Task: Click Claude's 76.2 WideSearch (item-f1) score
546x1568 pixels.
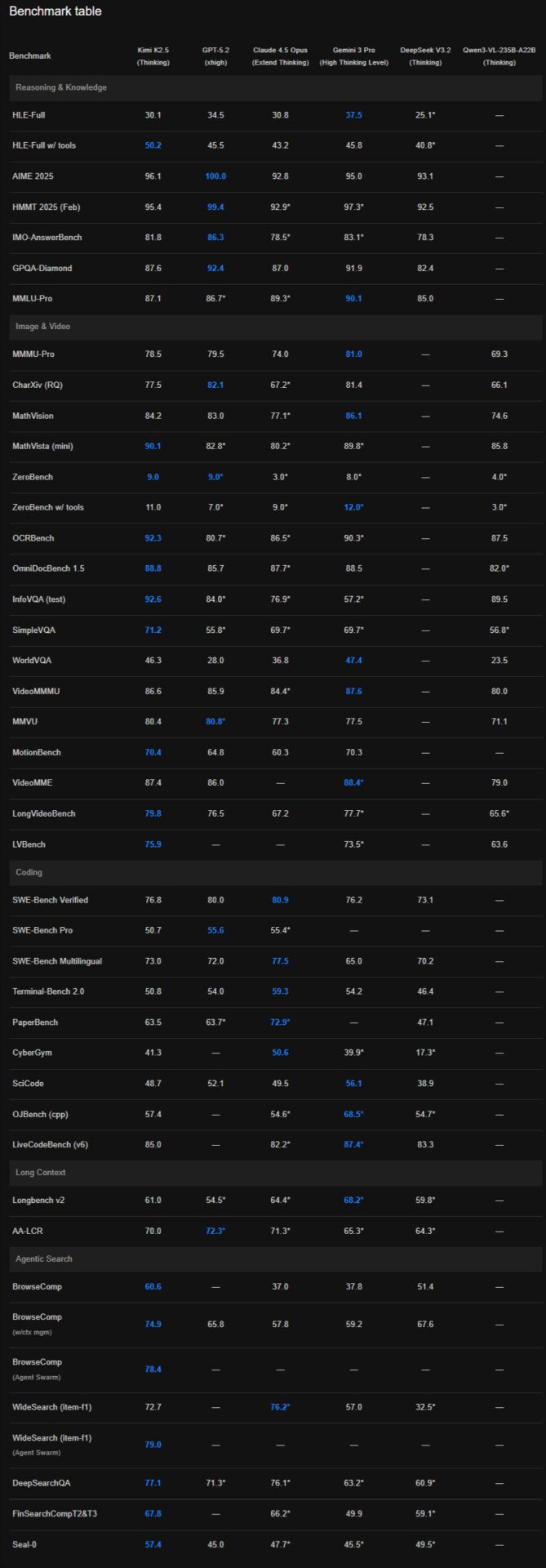Action: click(280, 1408)
